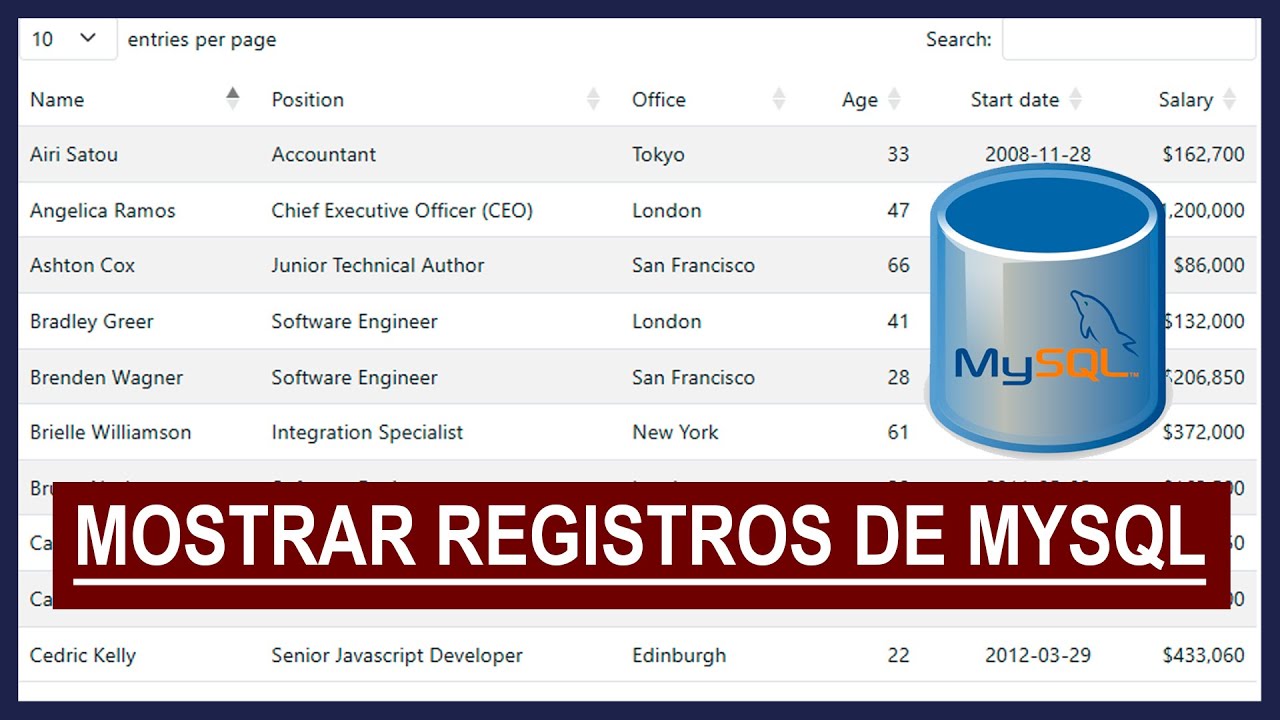
Task: Click age 66 in Ashton Cox row
Action: click(x=898, y=265)
